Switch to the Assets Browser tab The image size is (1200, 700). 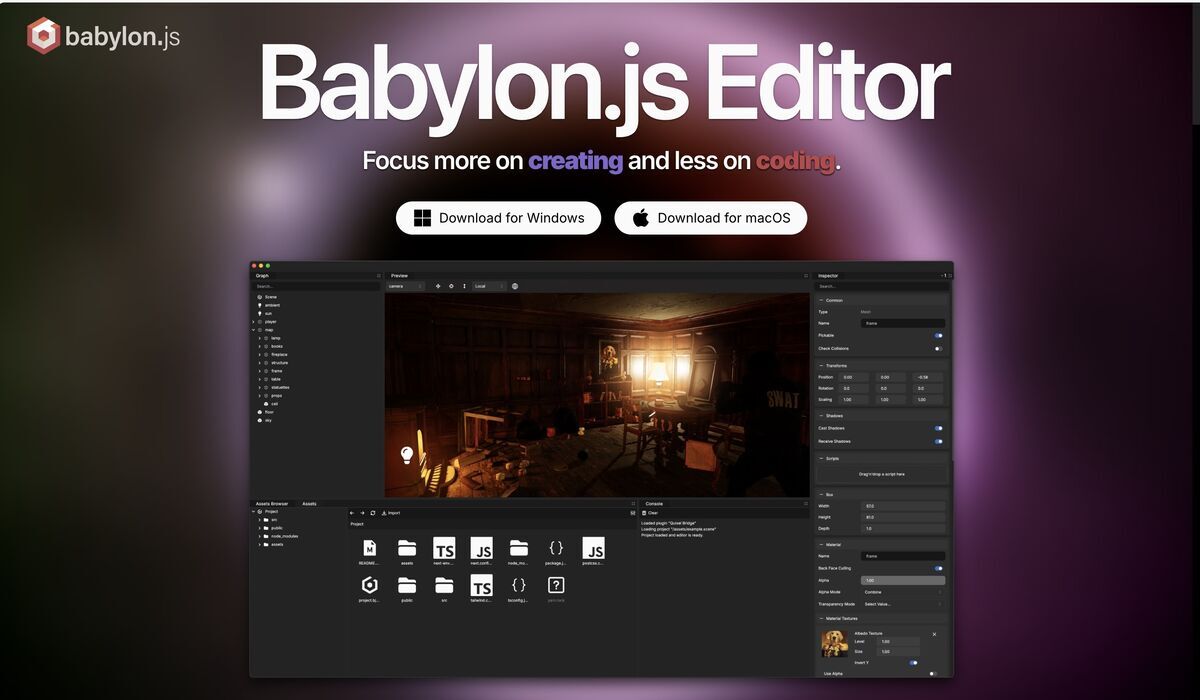click(x=272, y=504)
